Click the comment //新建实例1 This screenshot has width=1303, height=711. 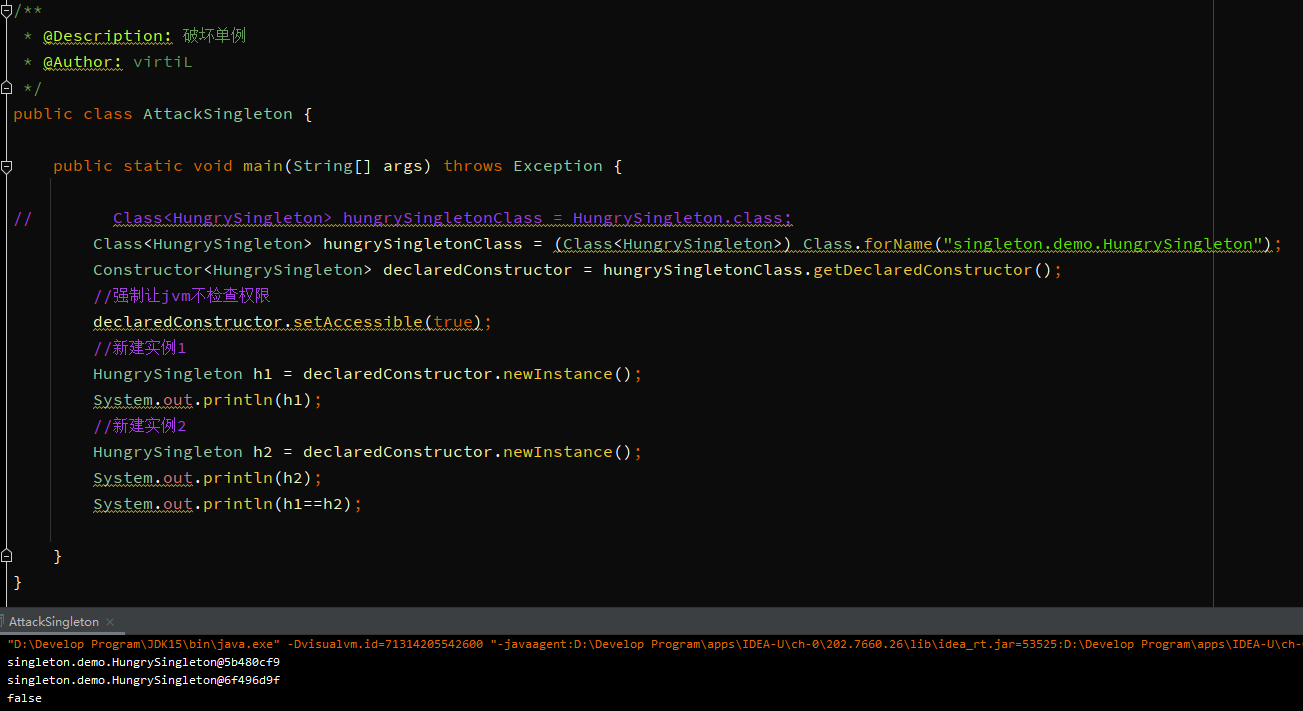(x=140, y=348)
